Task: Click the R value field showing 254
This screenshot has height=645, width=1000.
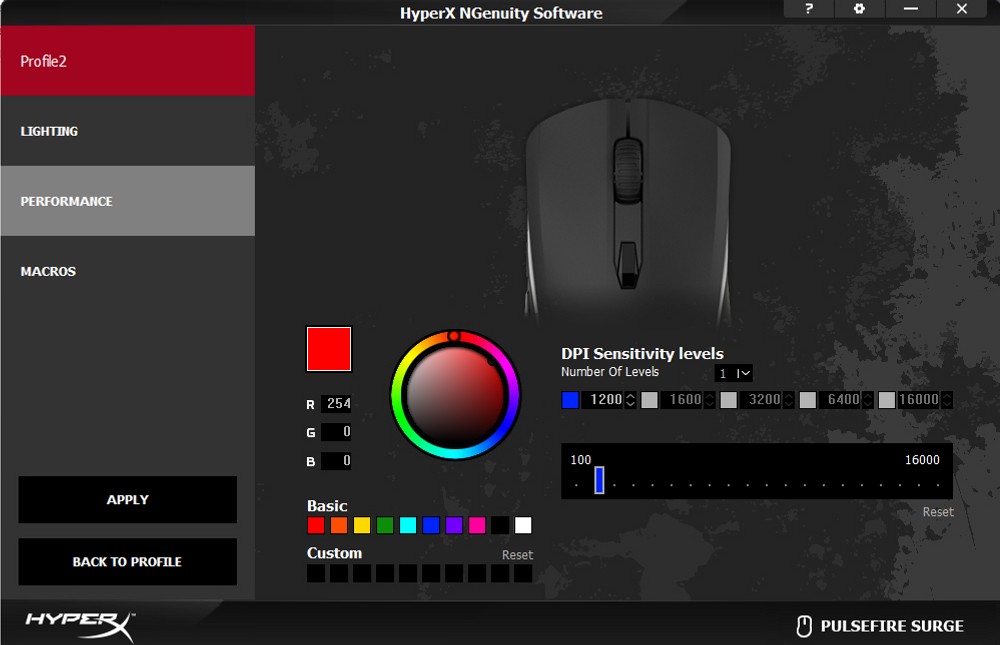Action: click(x=336, y=403)
